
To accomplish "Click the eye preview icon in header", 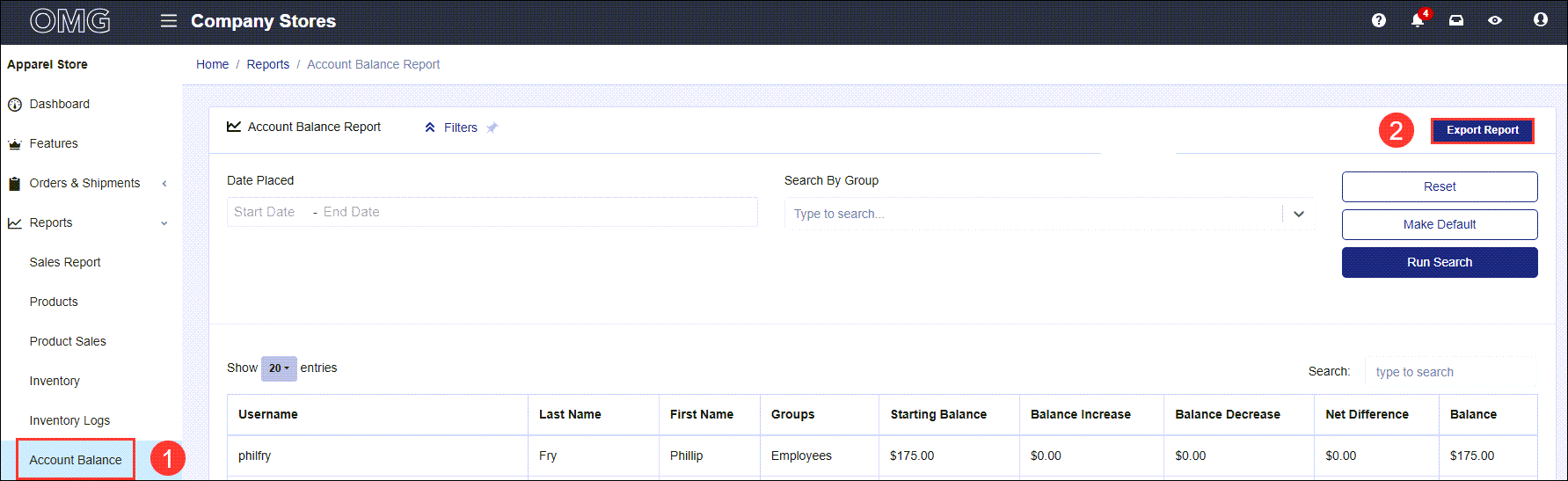I will pos(1495,20).
